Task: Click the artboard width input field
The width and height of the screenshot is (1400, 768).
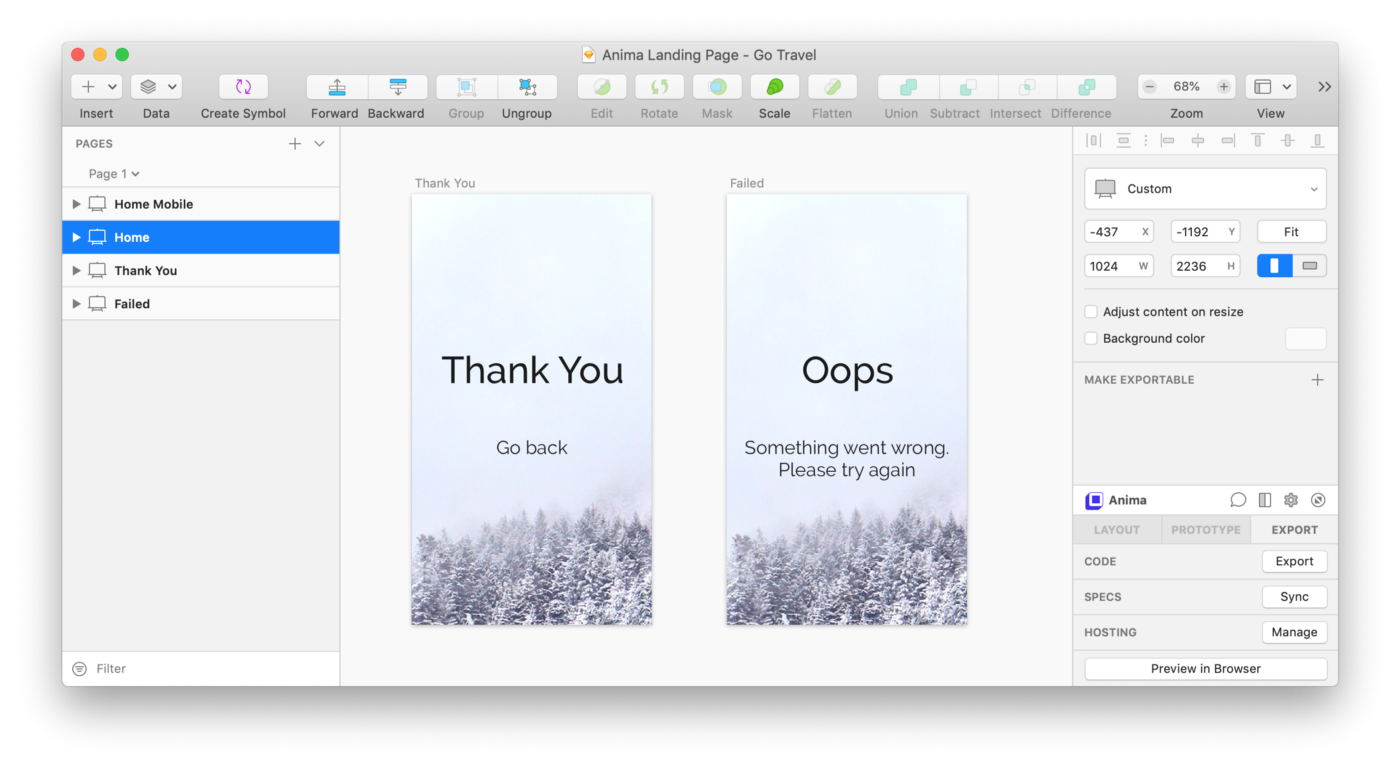Action: 1109,266
